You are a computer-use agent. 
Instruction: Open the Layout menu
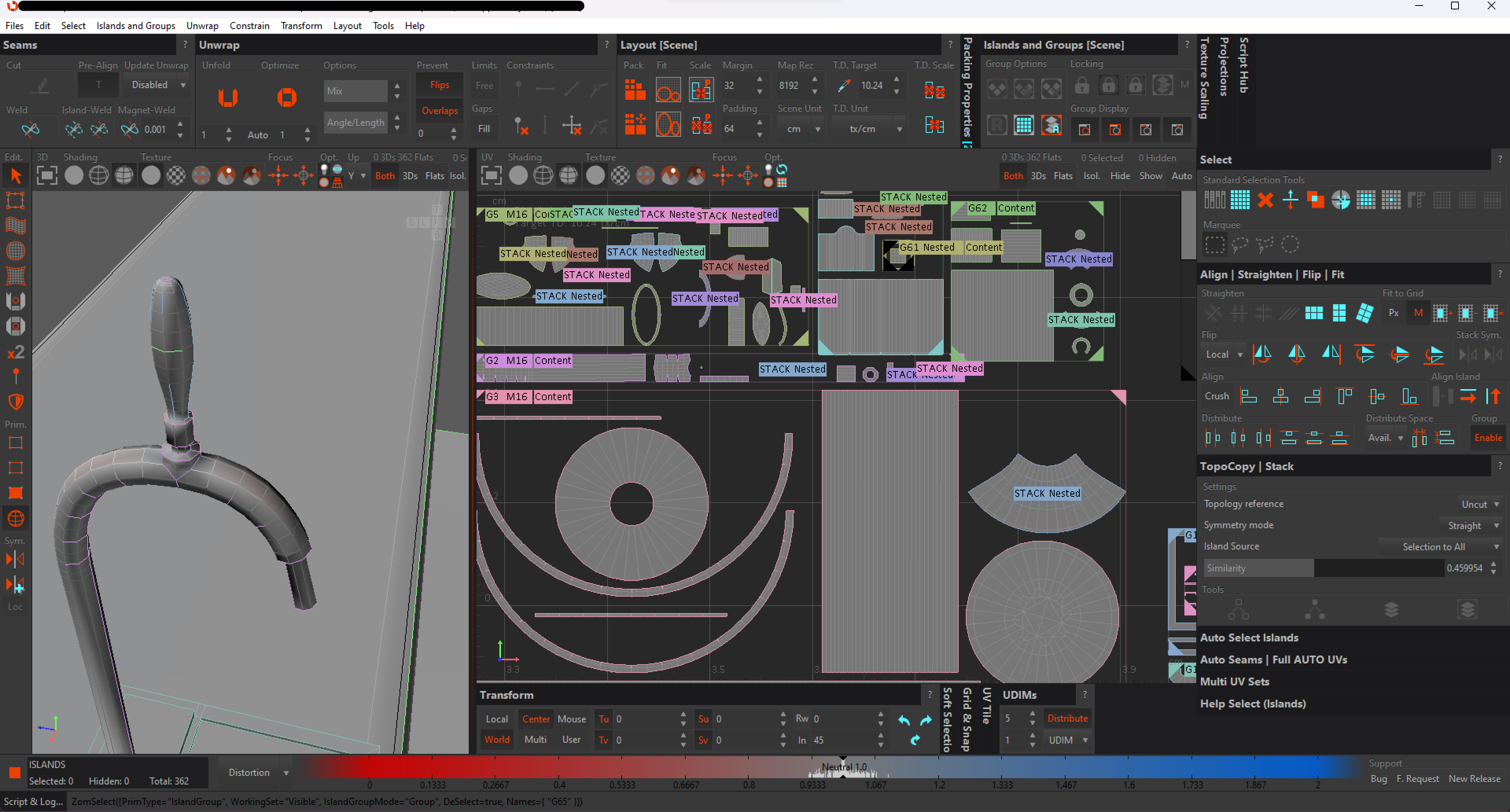(x=347, y=26)
